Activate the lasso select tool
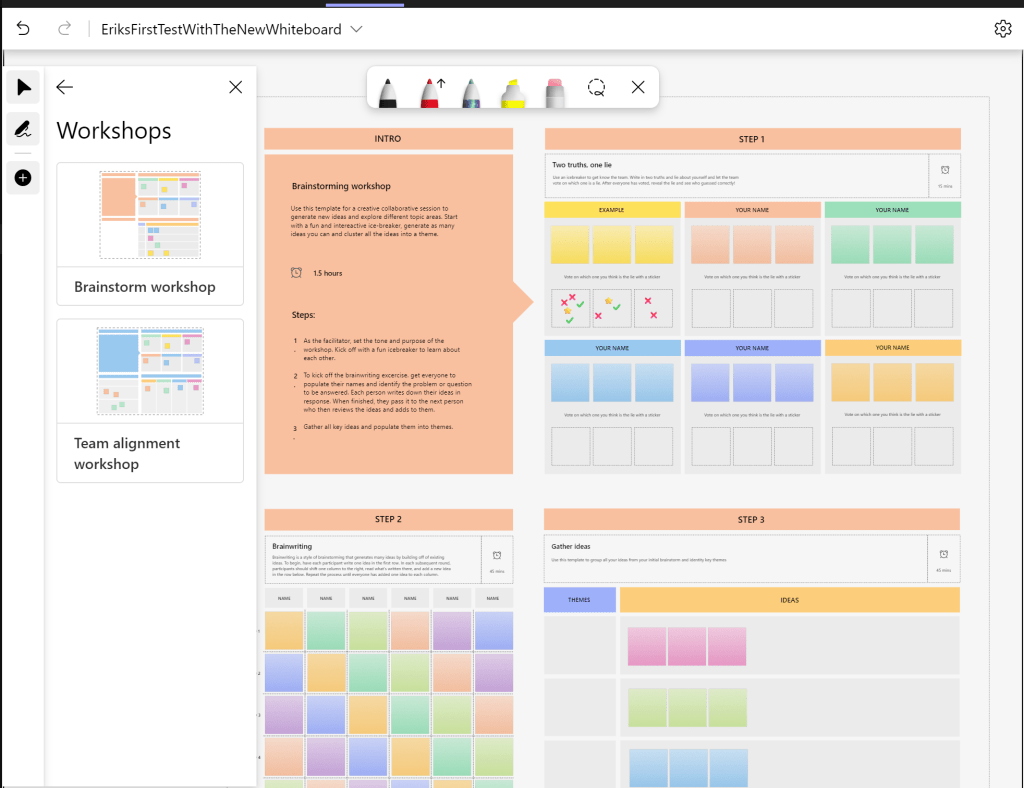The image size is (1024, 788). coord(597,88)
